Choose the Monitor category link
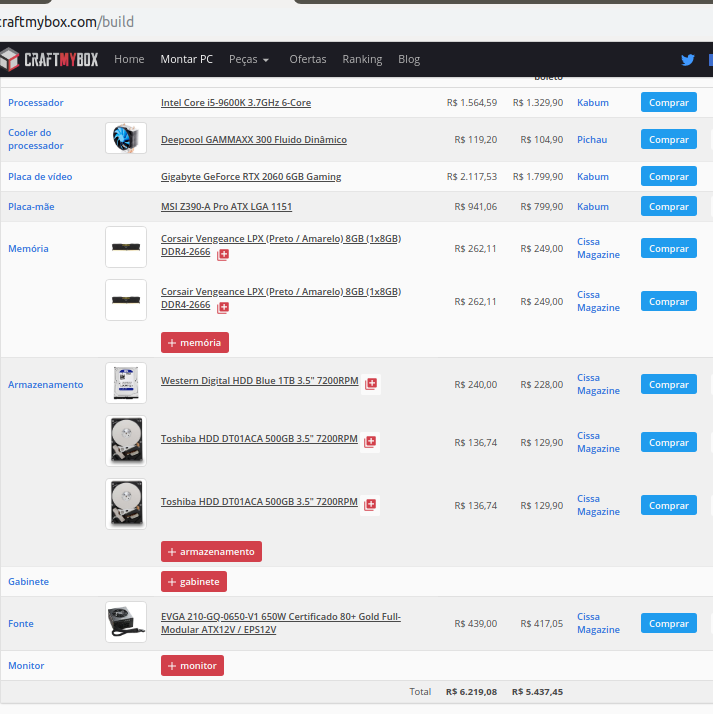 point(26,665)
